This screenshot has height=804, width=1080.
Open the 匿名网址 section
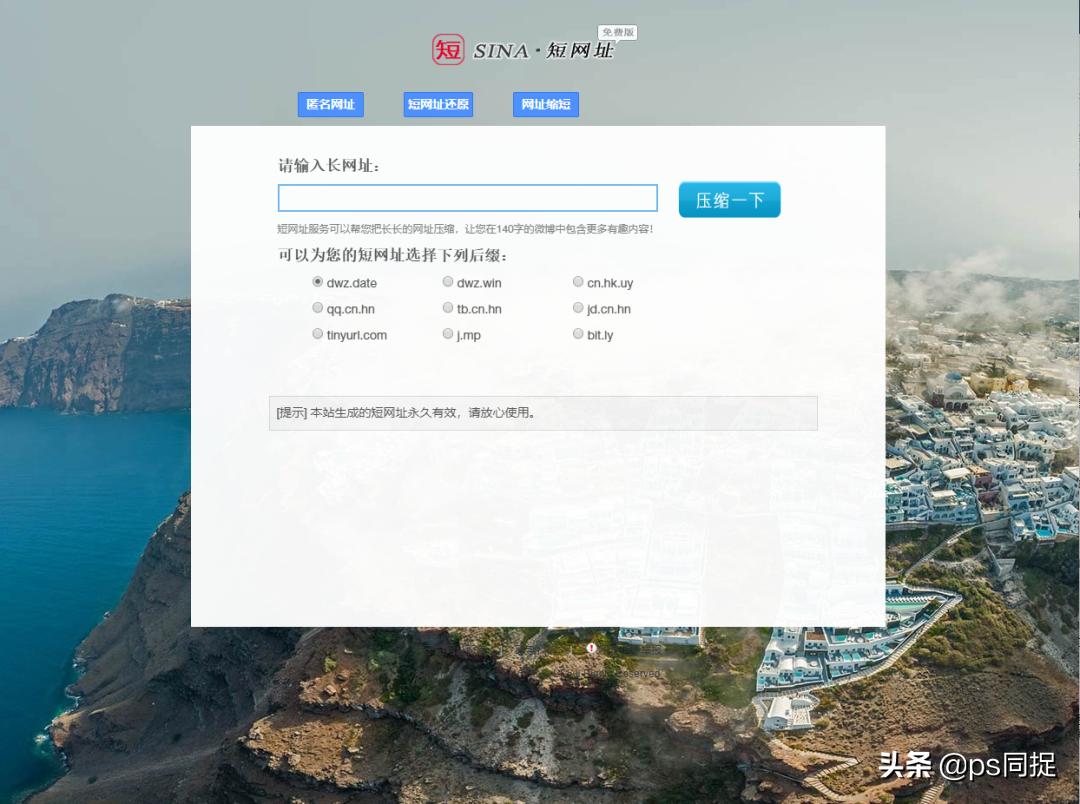(x=330, y=104)
